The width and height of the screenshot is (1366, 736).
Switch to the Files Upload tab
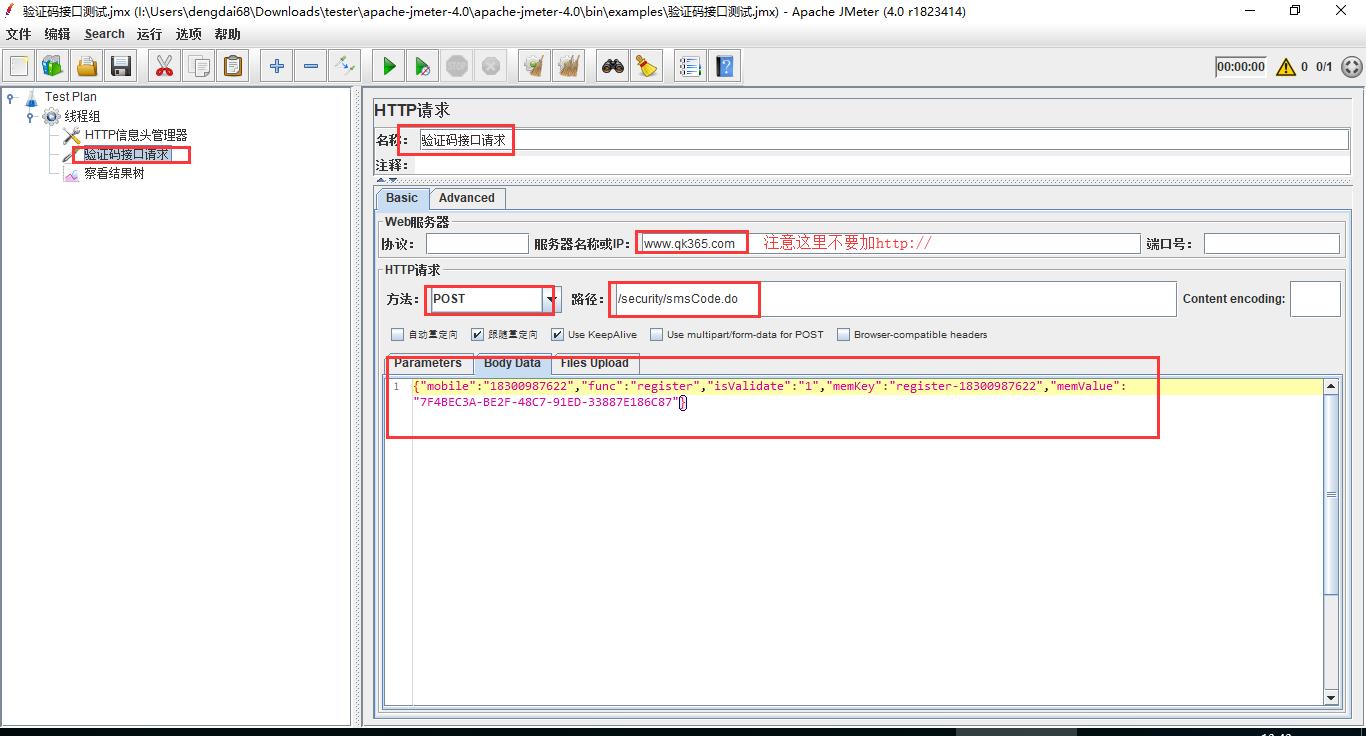pyautogui.click(x=594, y=363)
